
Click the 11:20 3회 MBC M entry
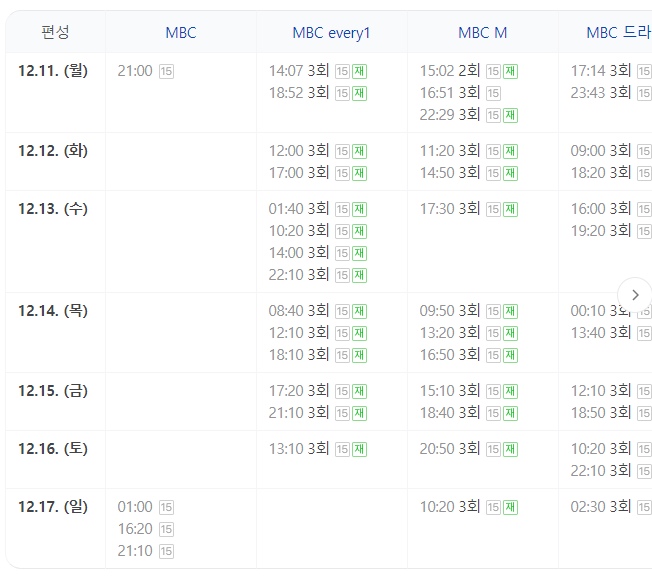(x=450, y=151)
